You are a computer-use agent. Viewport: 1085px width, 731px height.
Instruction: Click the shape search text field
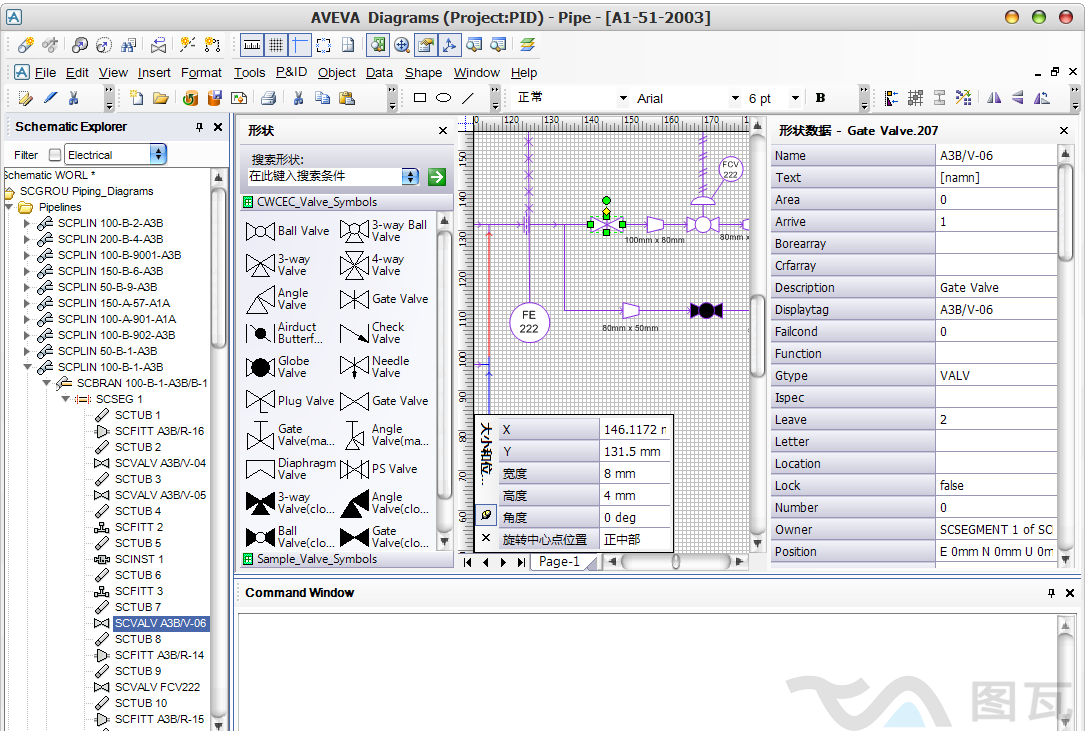324,177
